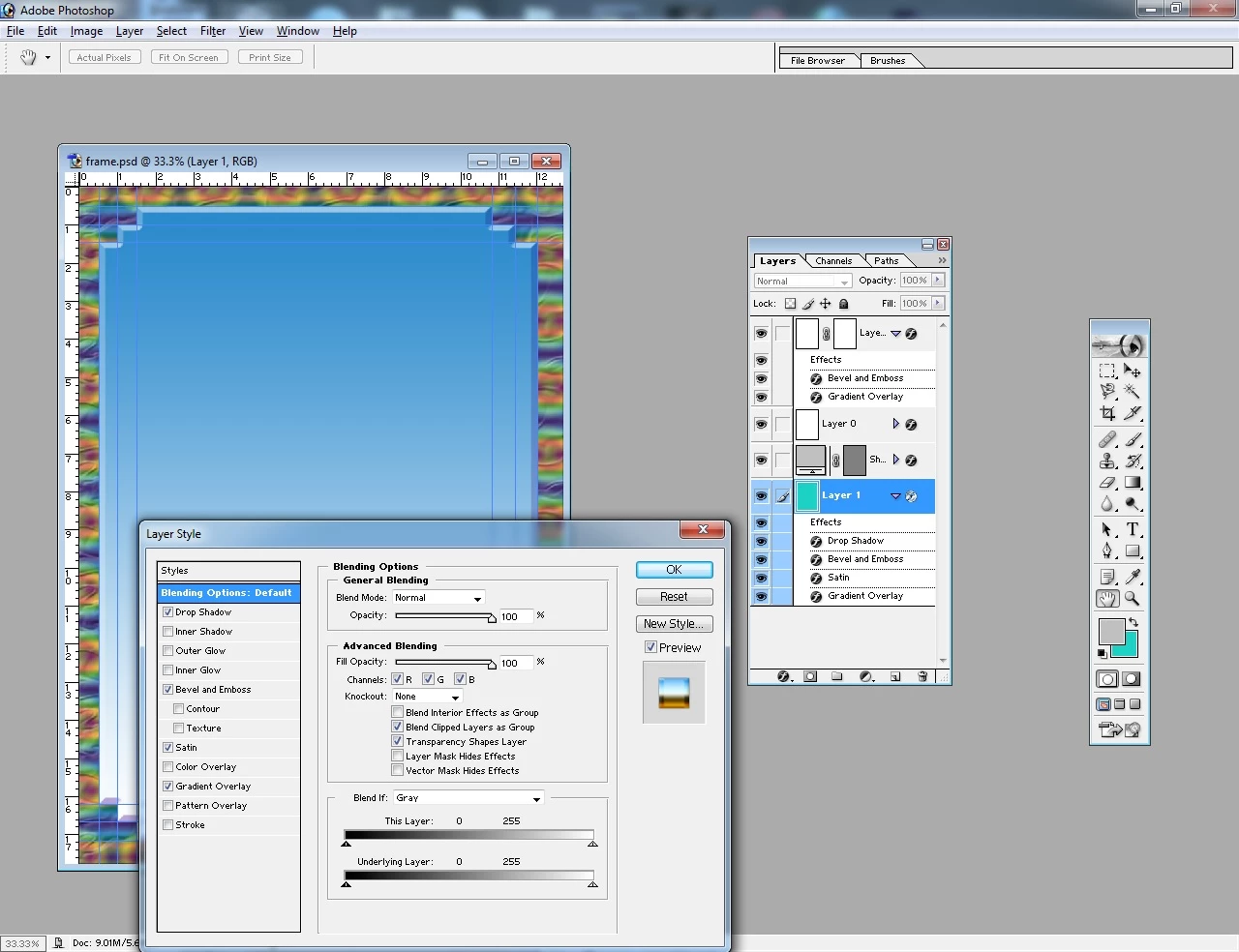Check Layer Mask Hides Effects
The width and height of the screenshot is (1239, 952).
click(x=397, y=756)
